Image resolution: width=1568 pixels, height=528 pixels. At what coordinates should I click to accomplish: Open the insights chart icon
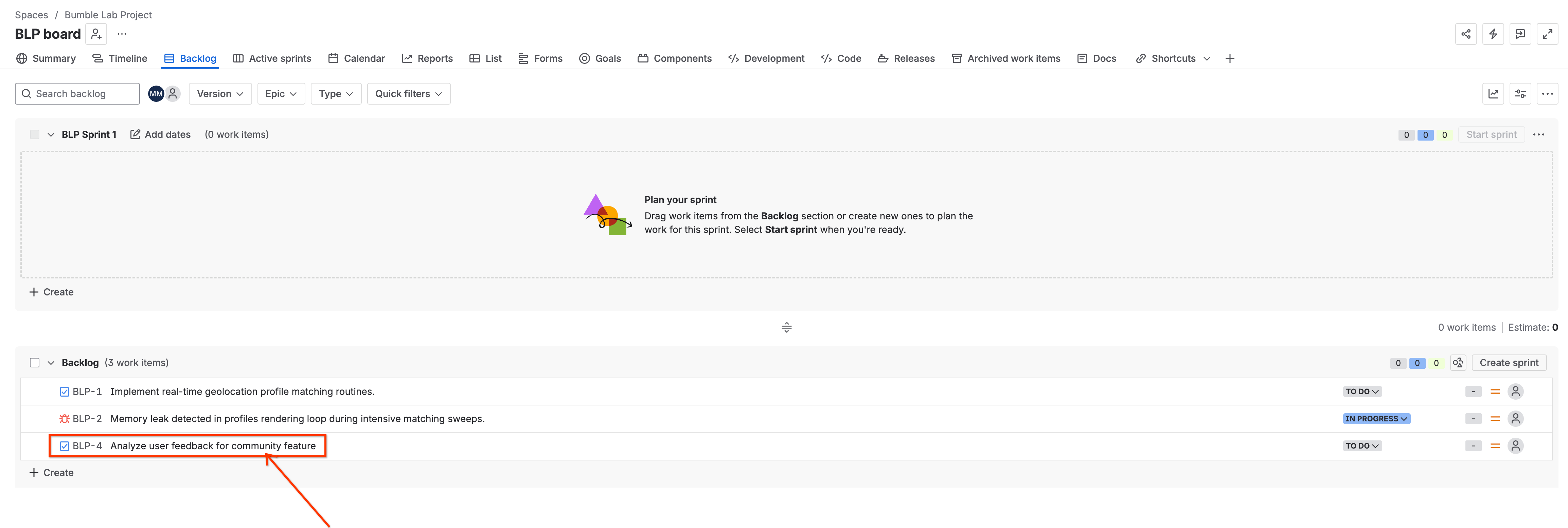coord(1493,94)
